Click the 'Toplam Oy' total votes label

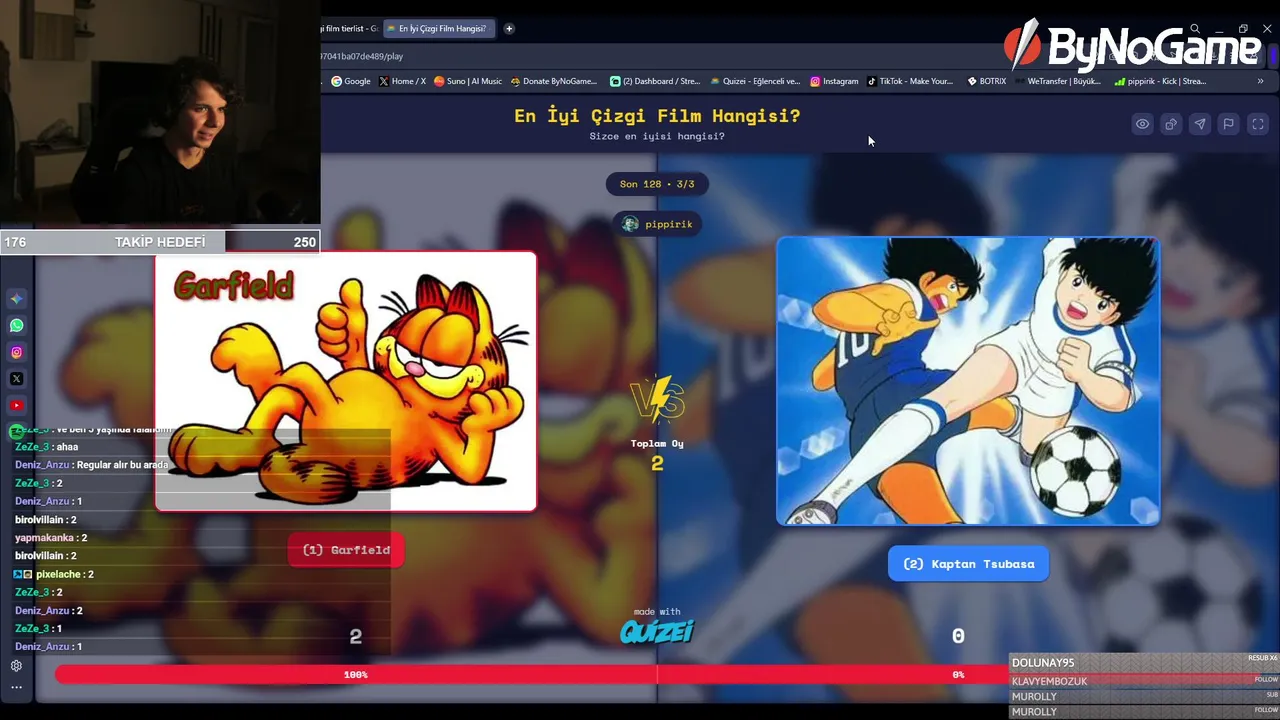[657, 443]
